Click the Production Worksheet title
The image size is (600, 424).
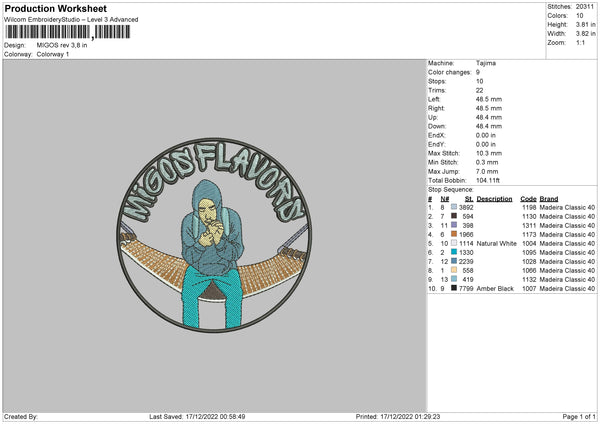(x=55, y=8)
